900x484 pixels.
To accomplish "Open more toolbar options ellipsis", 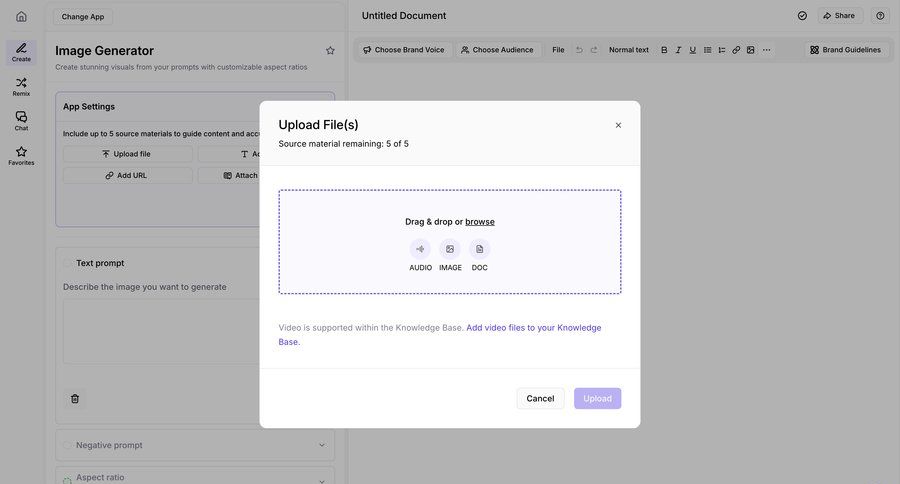I will pos(766,50).
